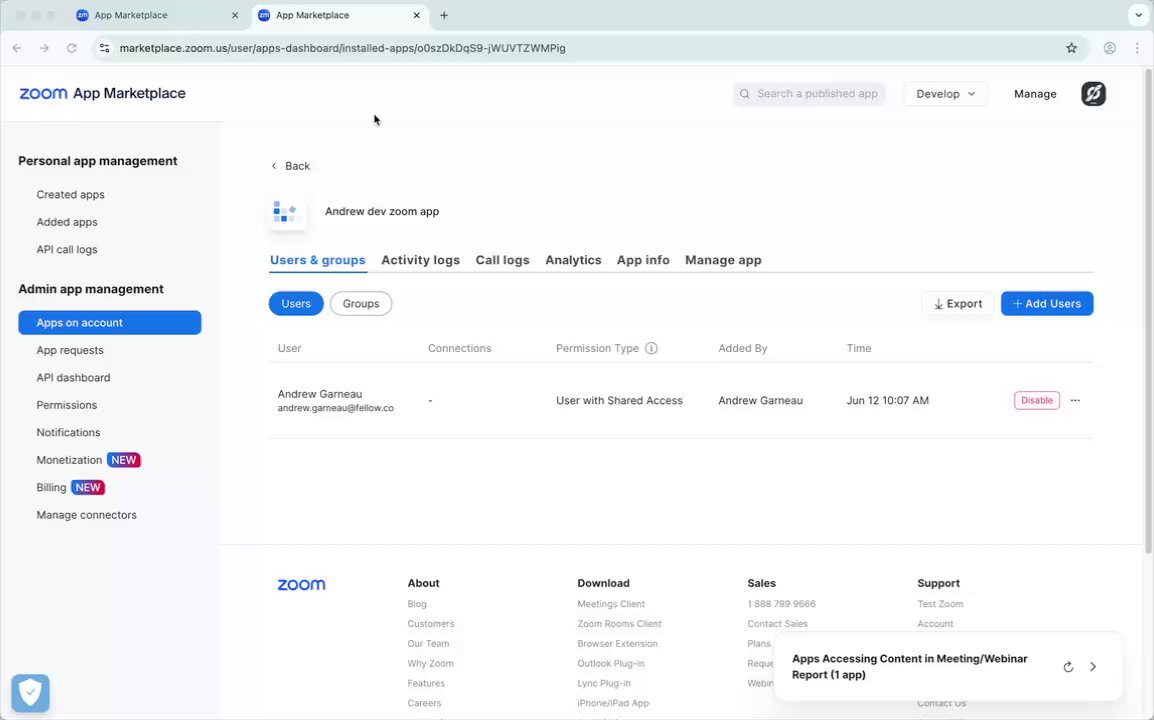Open Permissions in the sidebar

pos(66,405)
